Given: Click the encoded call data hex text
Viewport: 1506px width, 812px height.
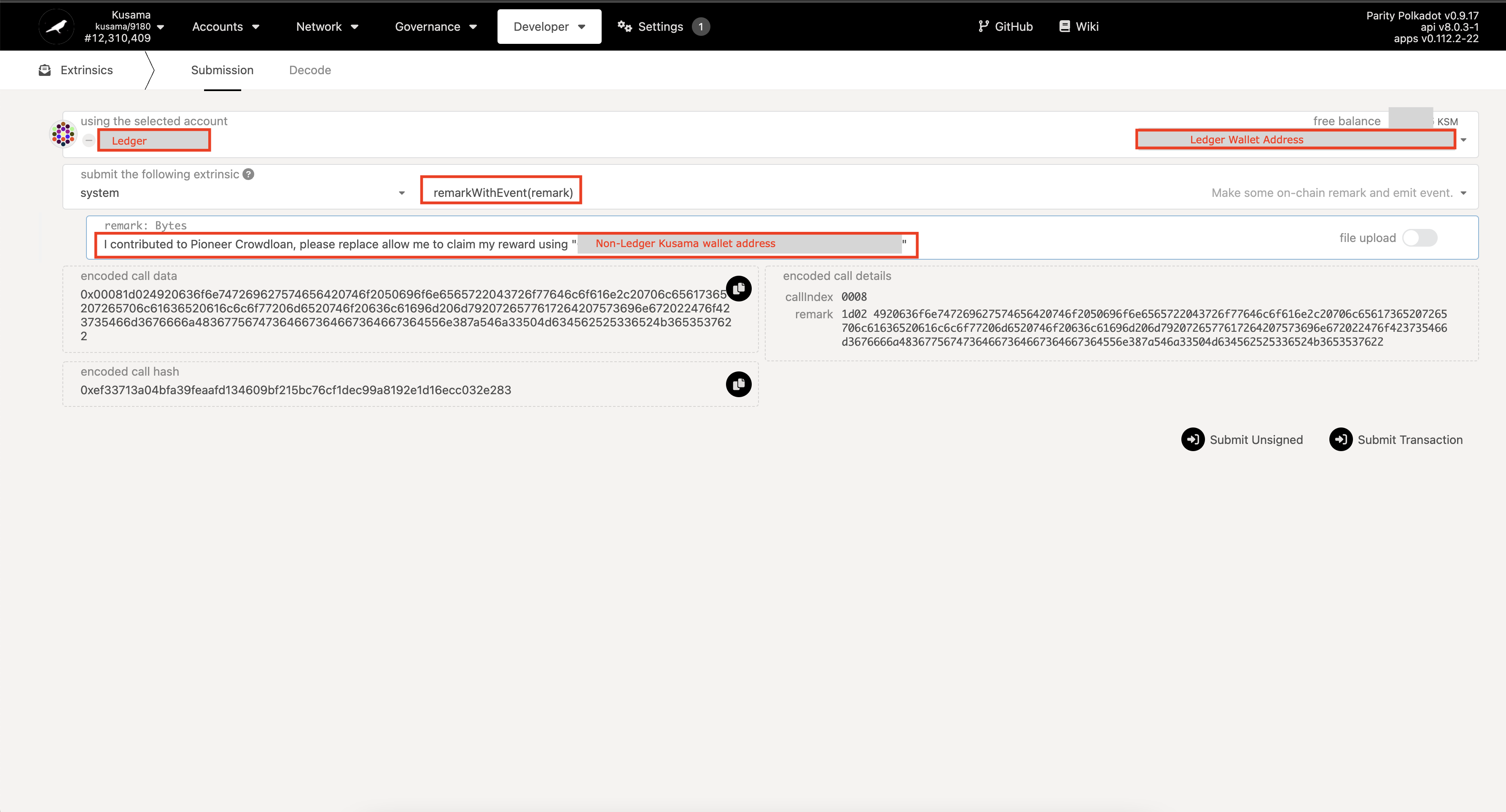Looking at the screenshot, I should (x=406, y=315).
